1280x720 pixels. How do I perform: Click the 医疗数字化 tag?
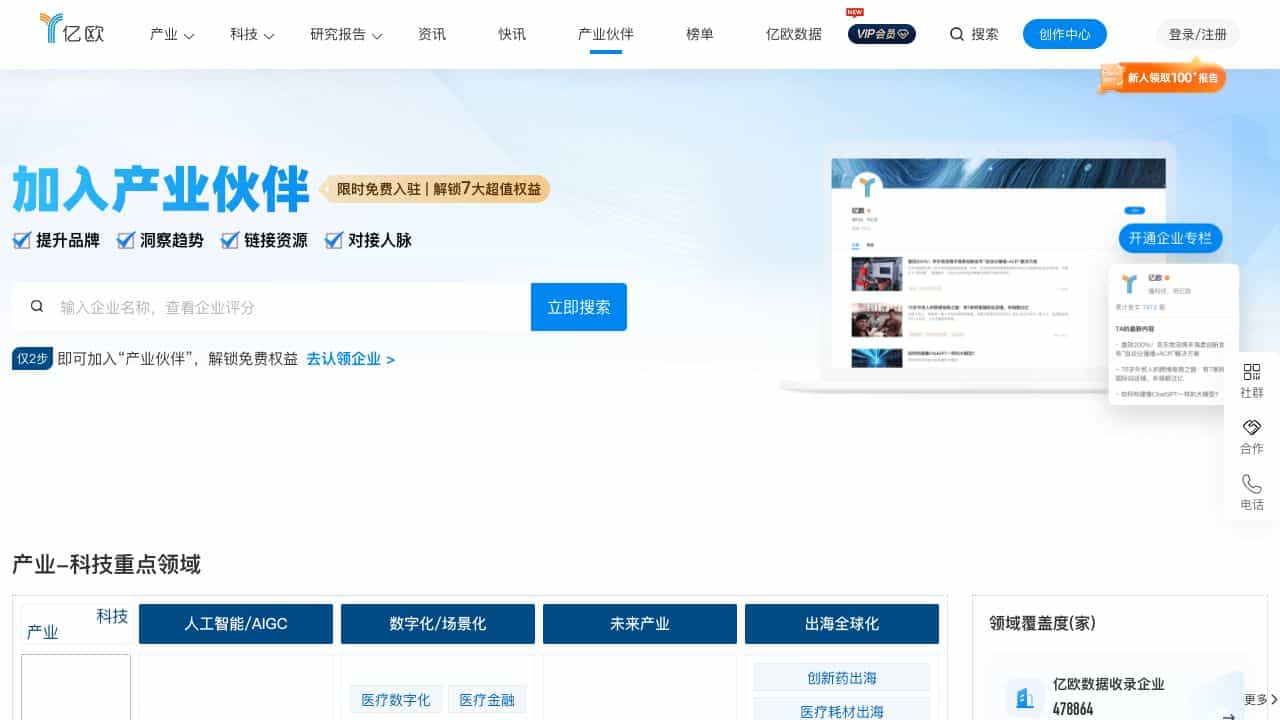pyautogui.click(x=396, y=700)
